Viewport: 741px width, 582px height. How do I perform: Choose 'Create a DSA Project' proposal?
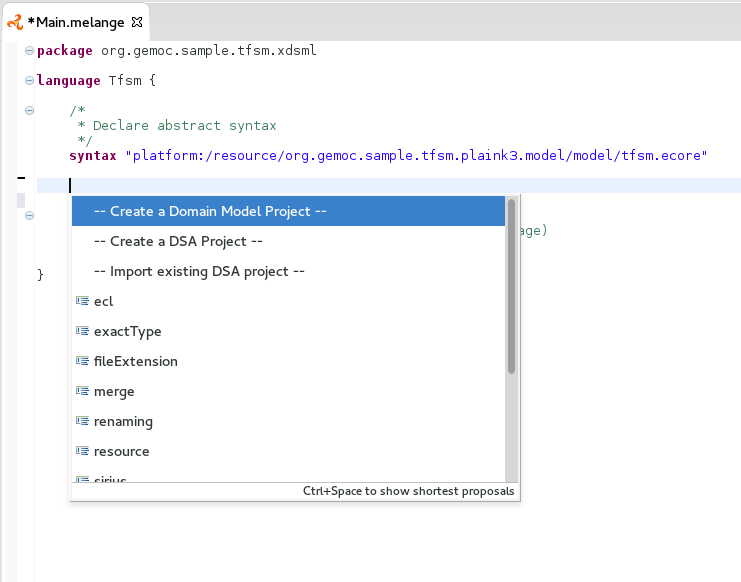click(178, 241)
